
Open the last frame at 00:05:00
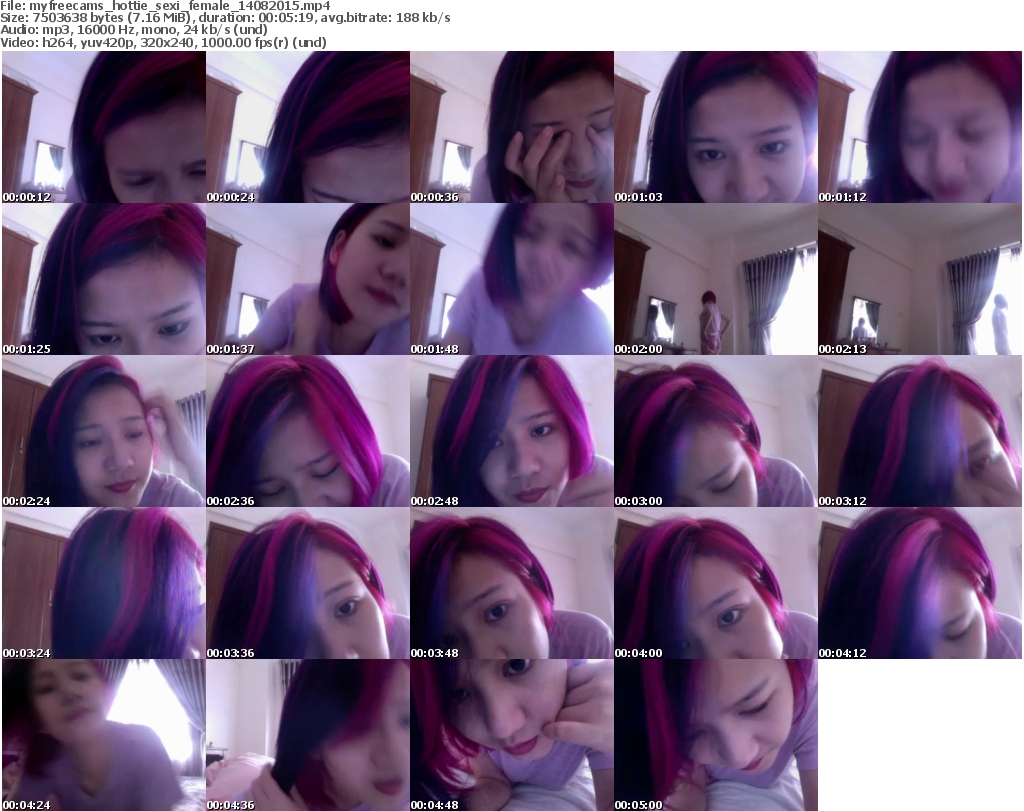point(716,735)
